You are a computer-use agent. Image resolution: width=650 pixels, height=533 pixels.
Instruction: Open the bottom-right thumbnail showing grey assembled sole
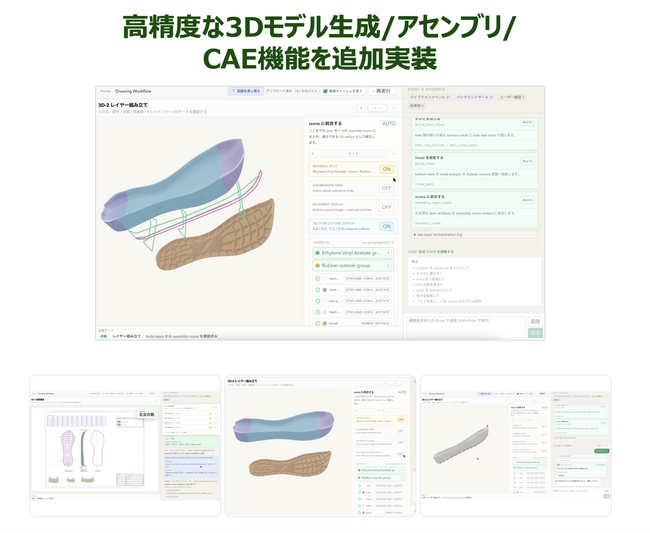515,446
